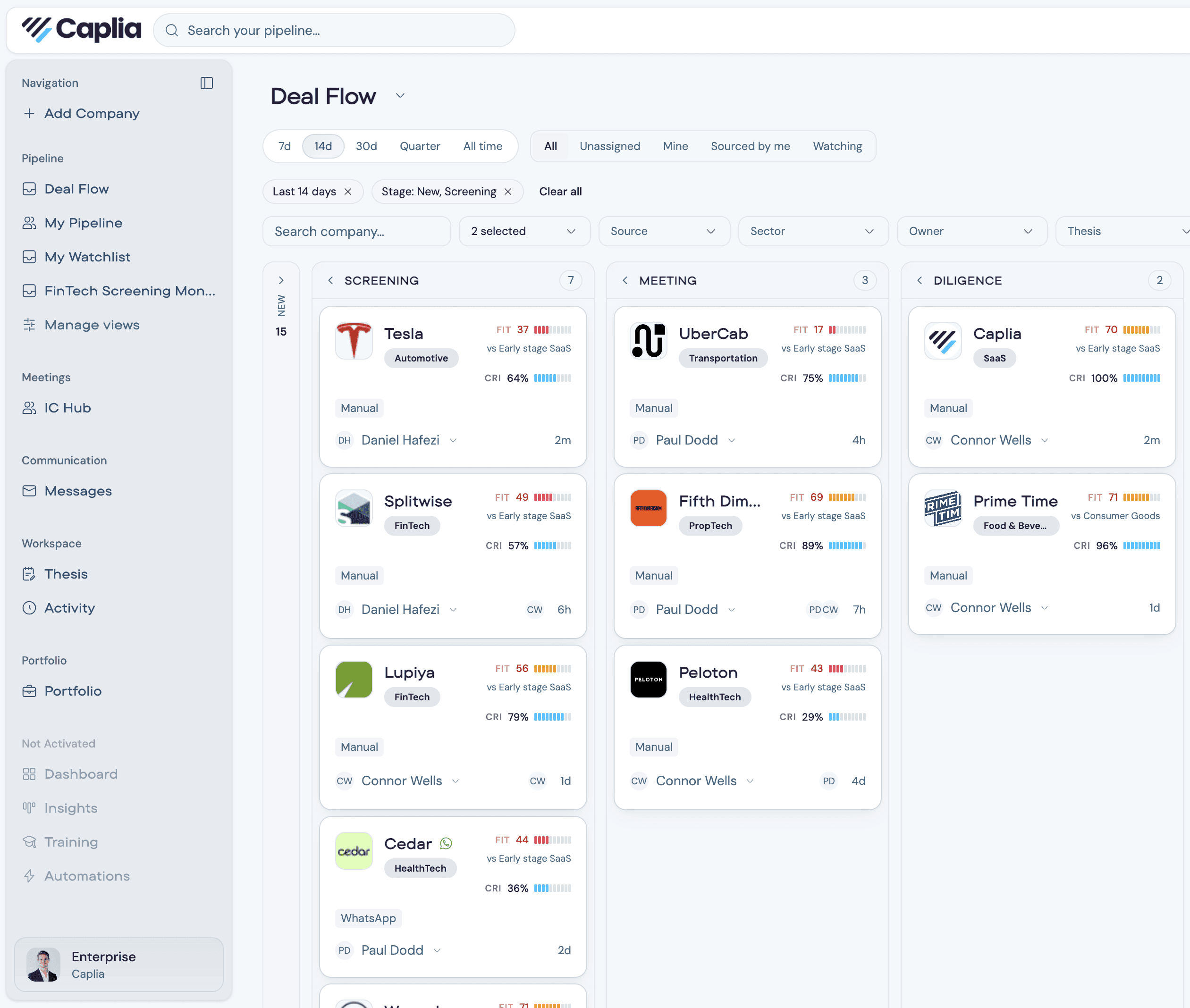Select the 30d time range
This screenshot has height=1008, width=1190.
pyautogui.click(x=366, y=146)
